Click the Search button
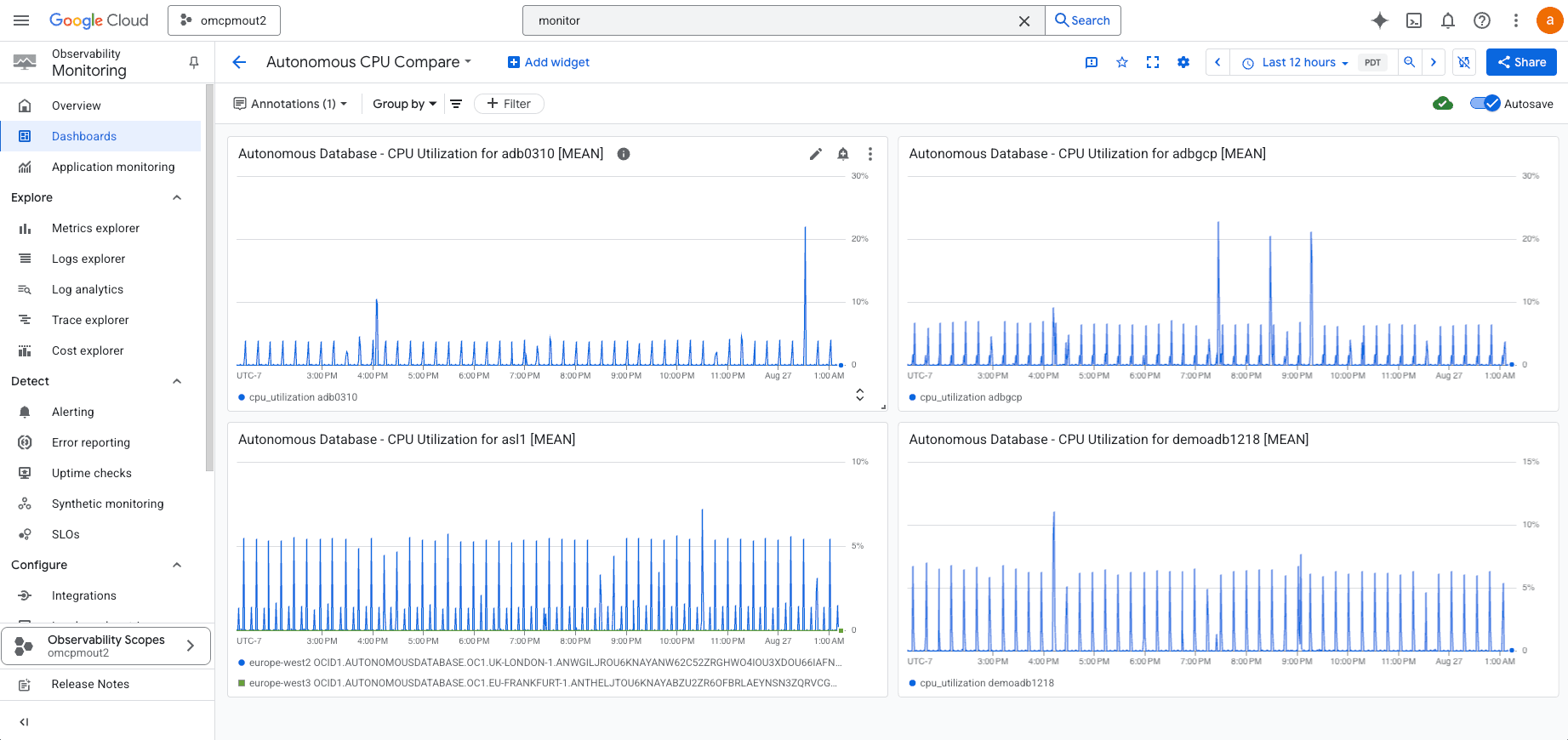Screen dimensions: 1568x740 pos(1082,20)
